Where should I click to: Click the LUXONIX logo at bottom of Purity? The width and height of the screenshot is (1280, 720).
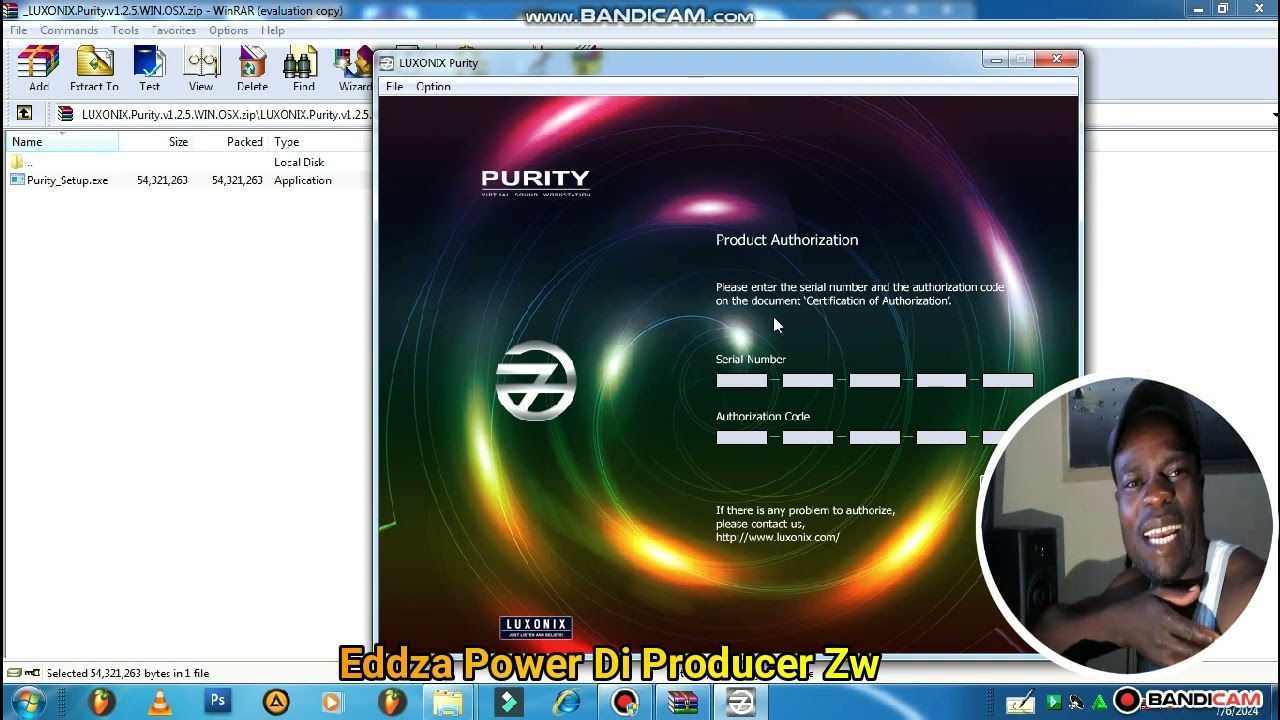coord(535,628)
